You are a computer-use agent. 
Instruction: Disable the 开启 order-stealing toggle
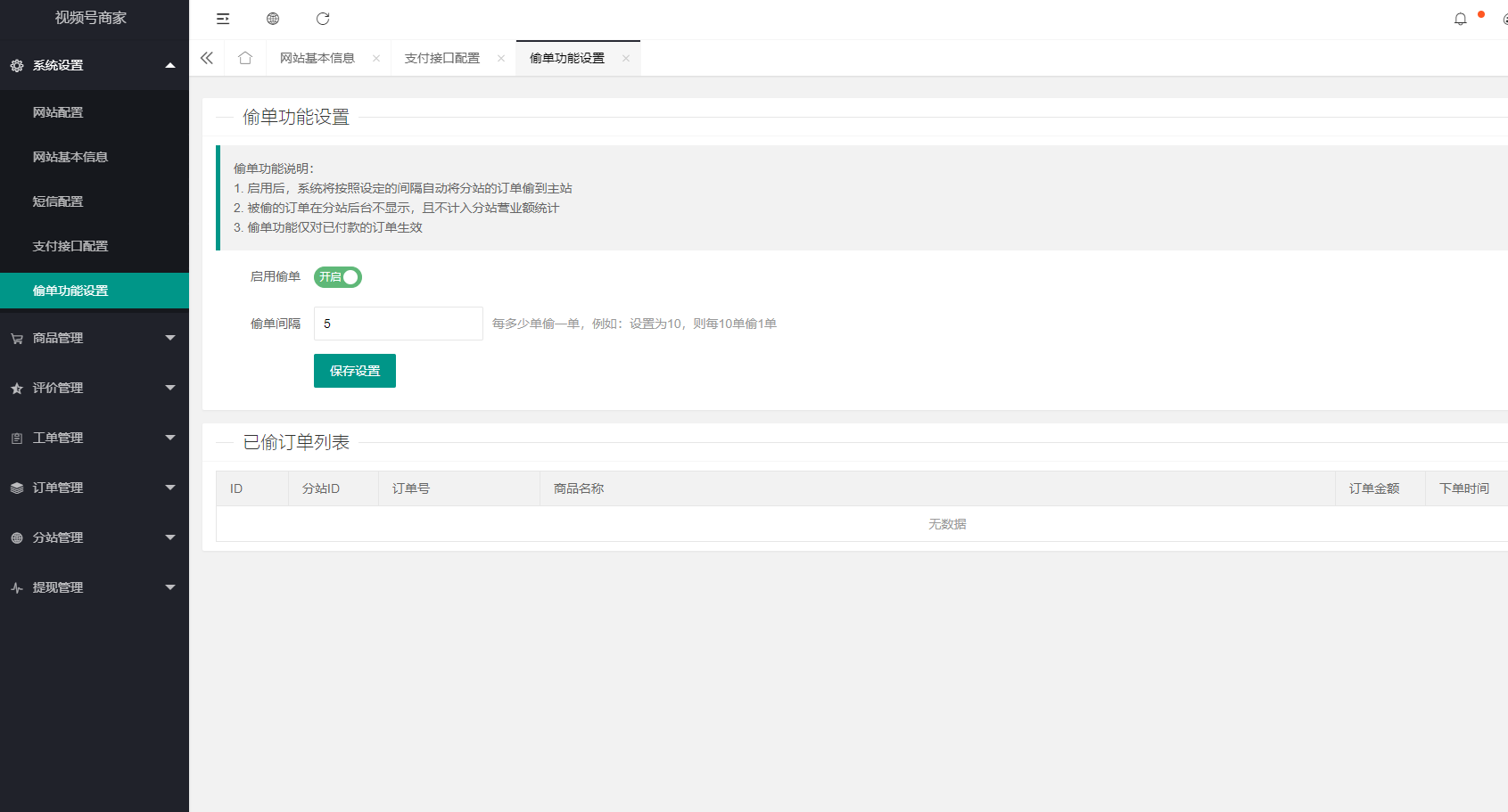coord(337,276)
